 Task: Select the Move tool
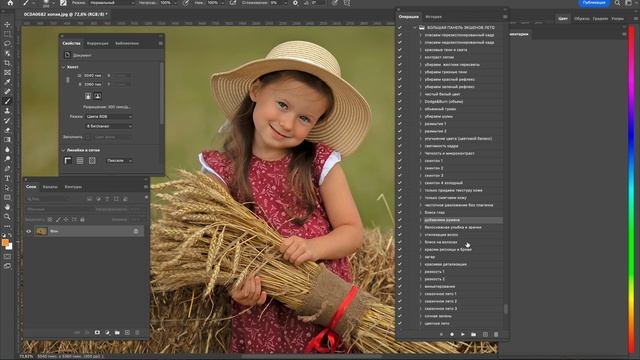7,24
